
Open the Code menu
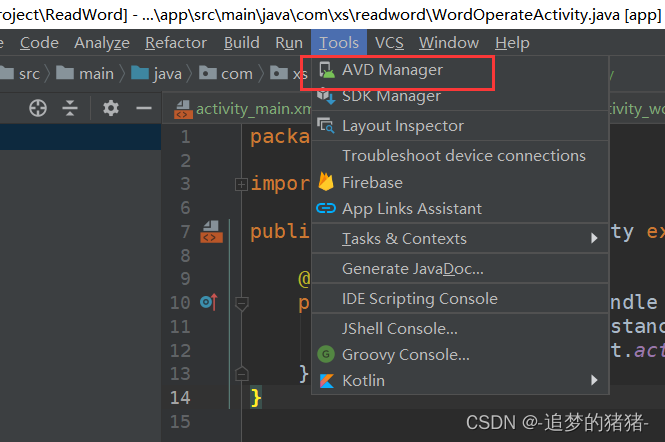[39, 43]
